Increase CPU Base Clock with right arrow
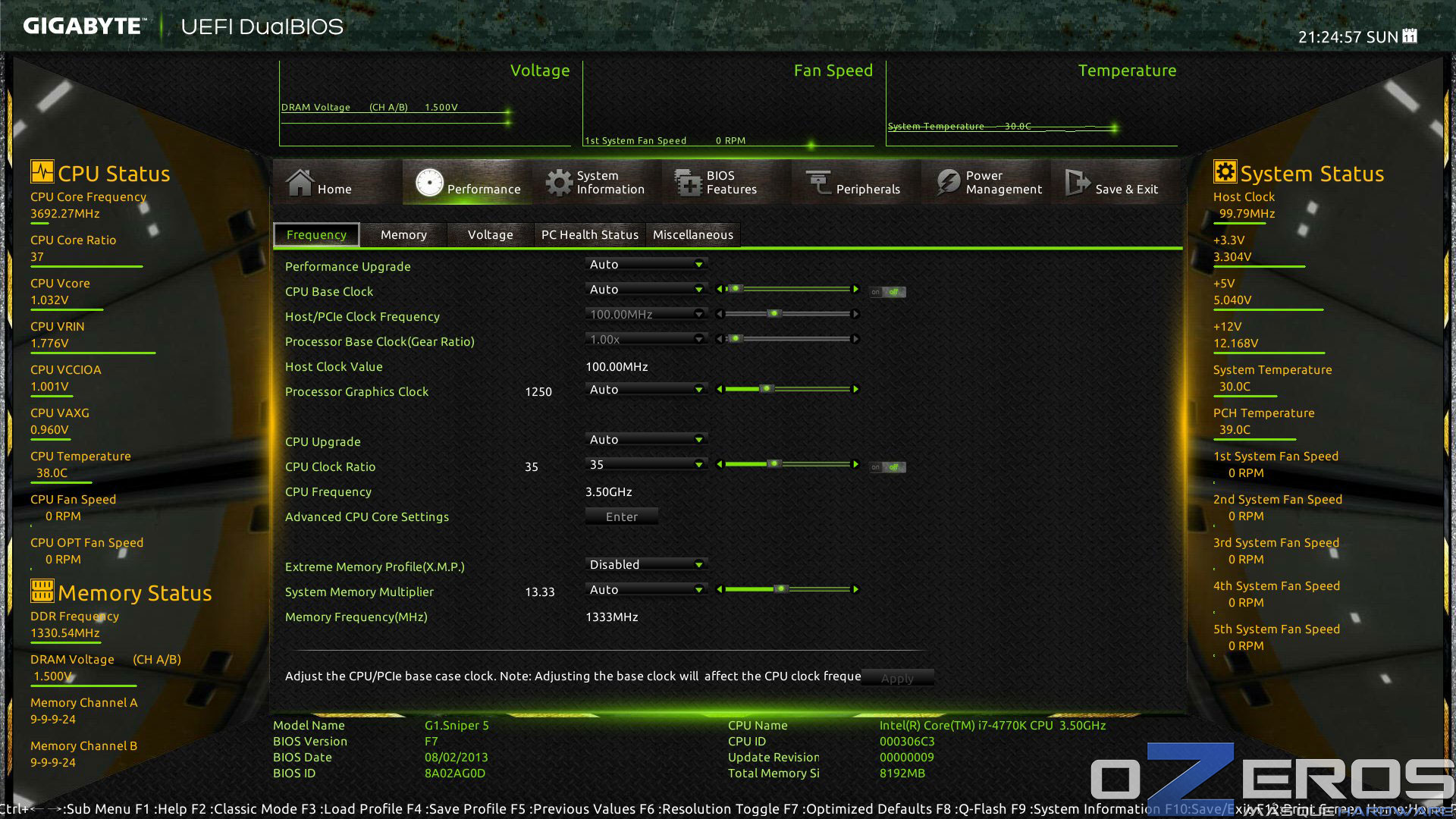 pos(856,289)
